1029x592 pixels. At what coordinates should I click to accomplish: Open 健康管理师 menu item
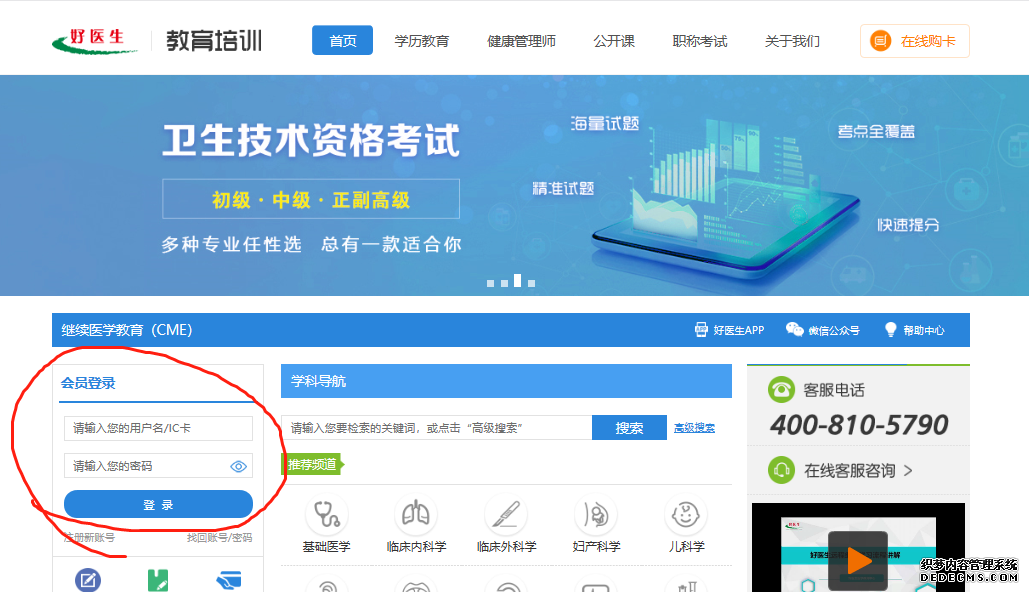(521, 41)
